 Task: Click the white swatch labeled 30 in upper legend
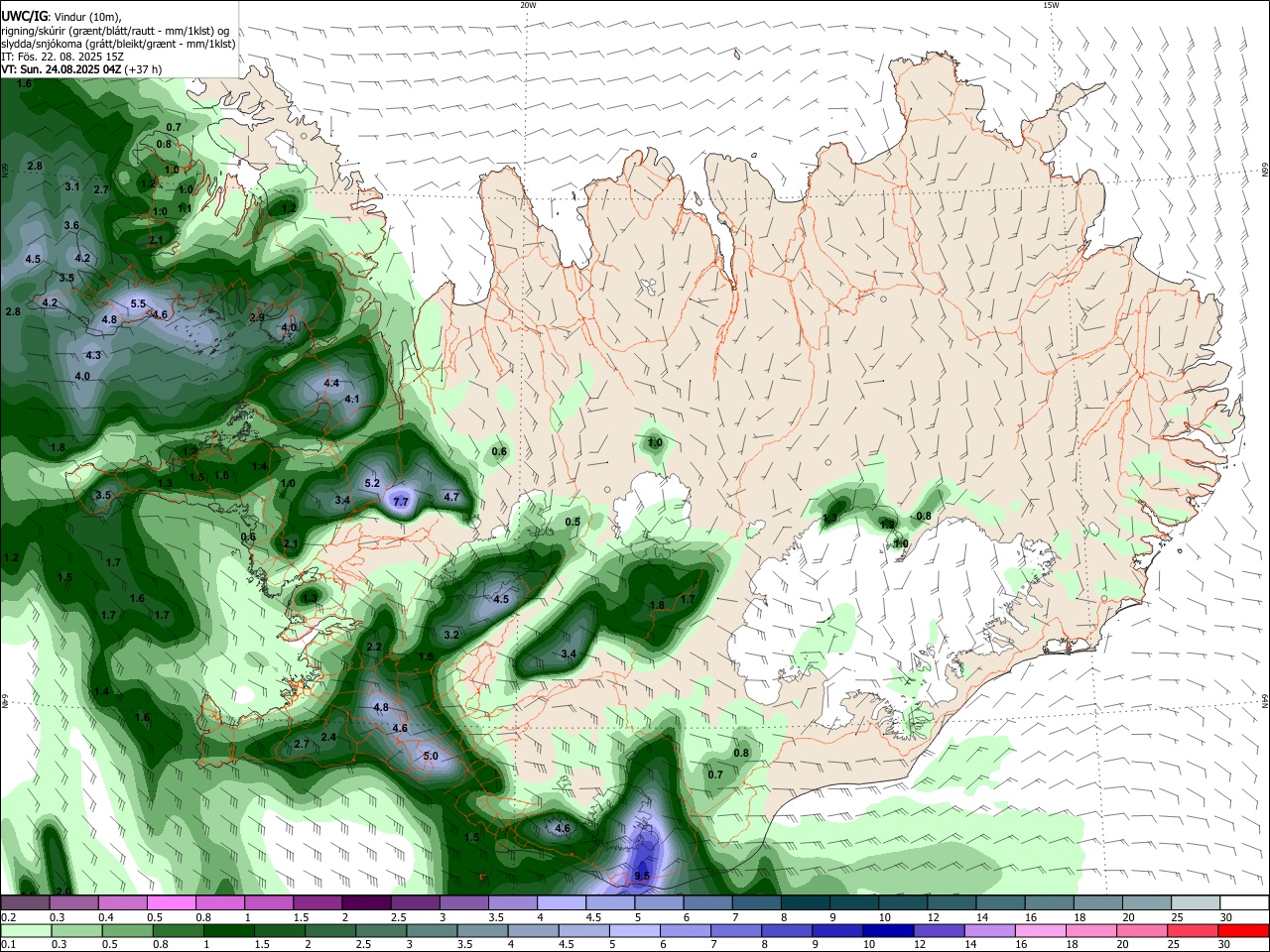[1244, 902]
